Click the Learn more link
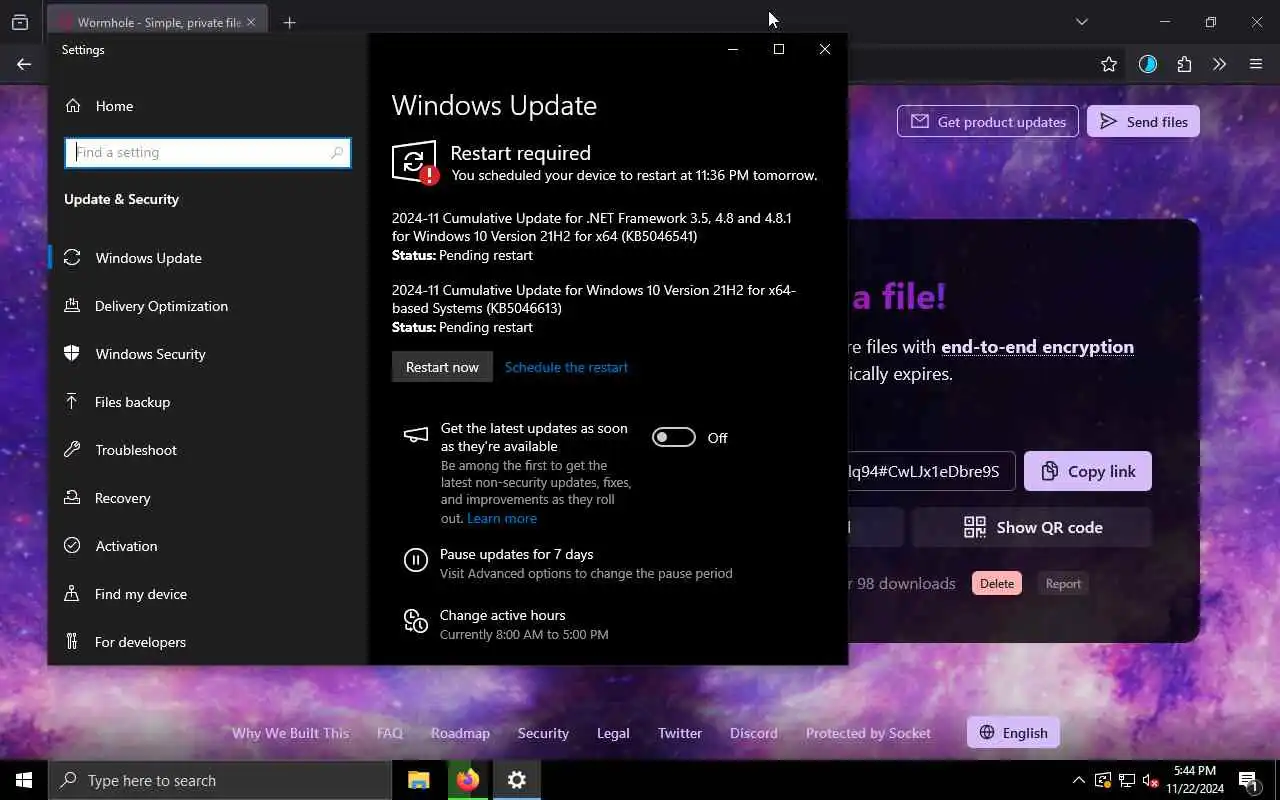Viewport: 1280px width, 800px height. (502, 518)
